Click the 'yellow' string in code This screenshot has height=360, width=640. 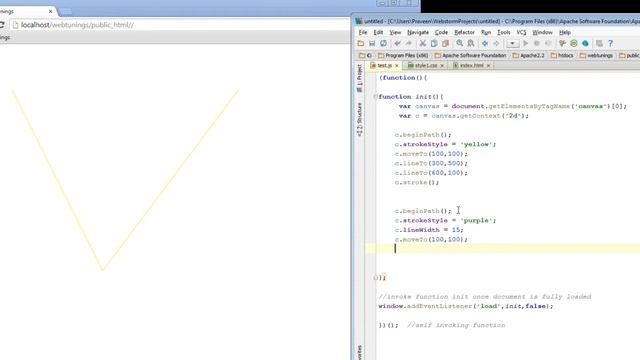476,144
